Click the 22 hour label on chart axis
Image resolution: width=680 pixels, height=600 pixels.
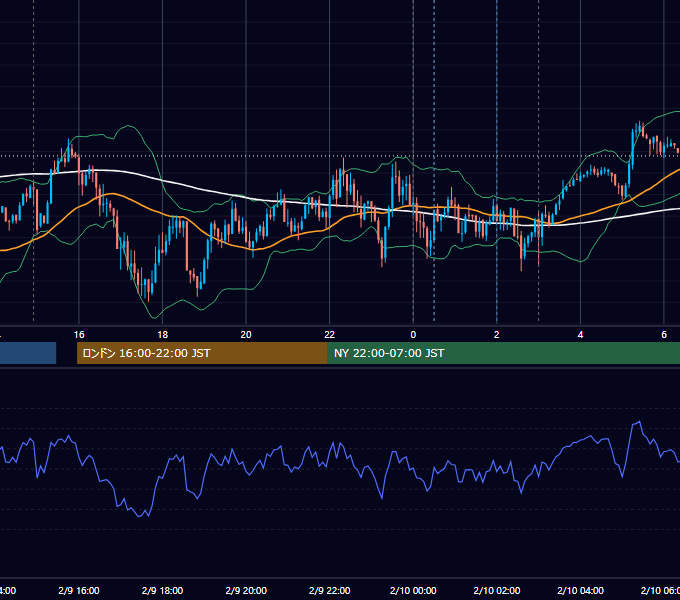click(x=330, y=335)
